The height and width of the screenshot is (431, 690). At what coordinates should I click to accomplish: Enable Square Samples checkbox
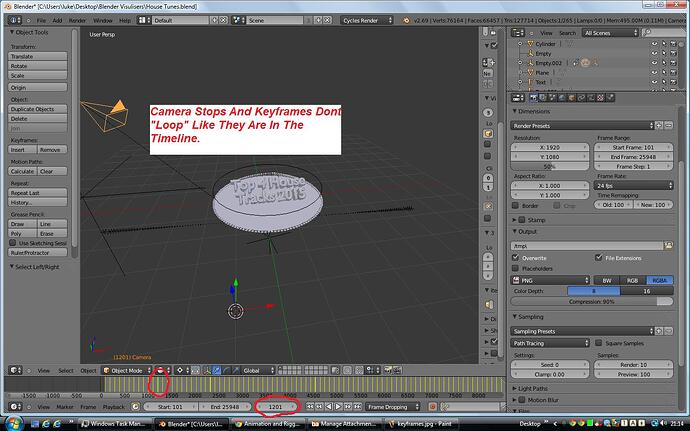[598, 343]
